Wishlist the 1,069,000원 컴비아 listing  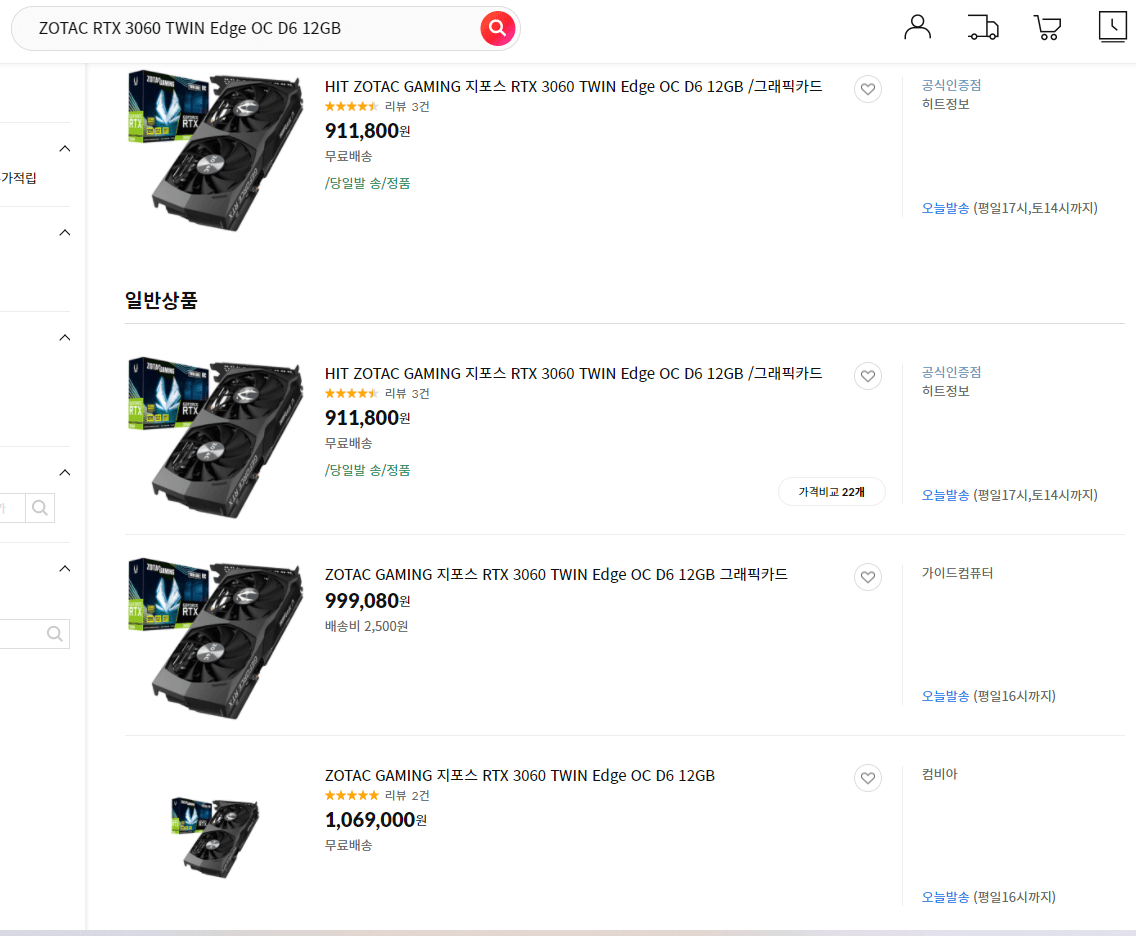867,778
